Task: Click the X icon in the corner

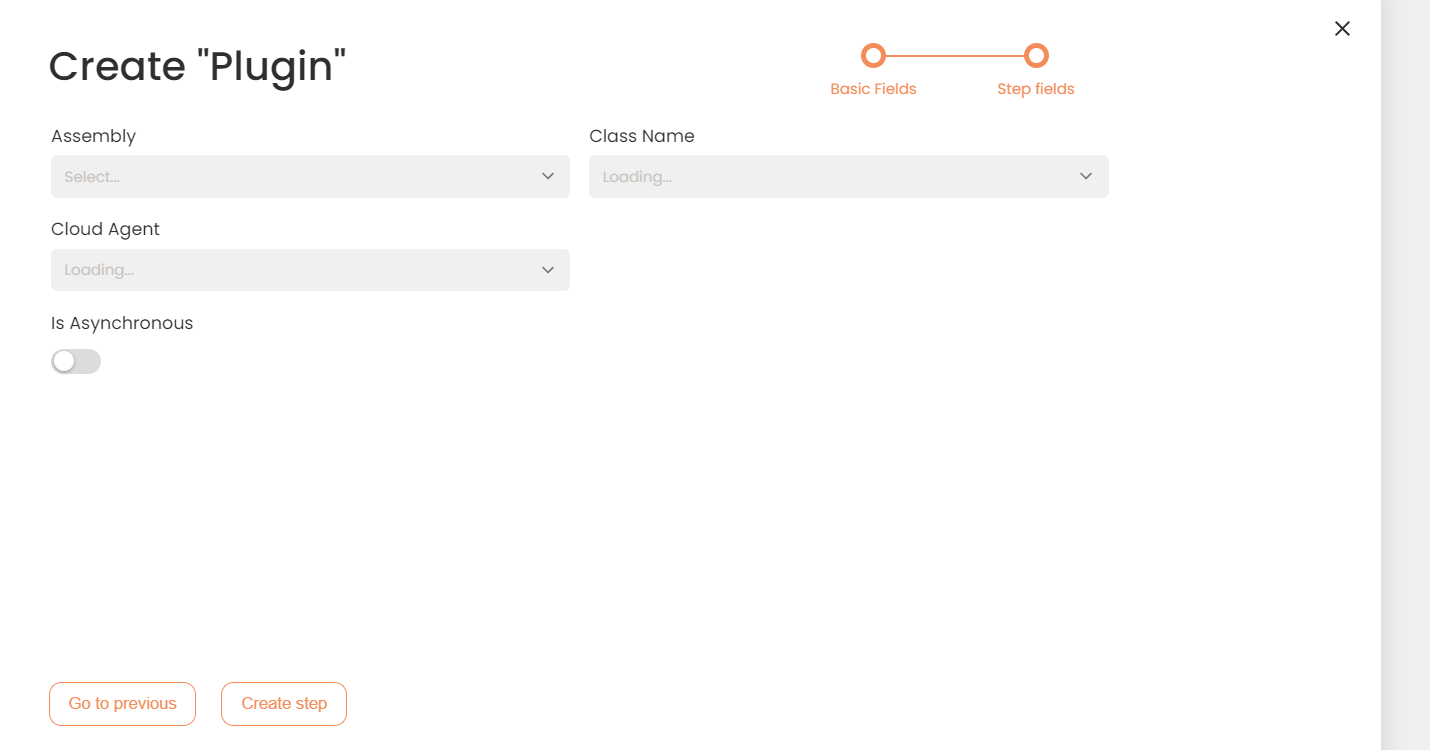Action: click(1341, 28)
